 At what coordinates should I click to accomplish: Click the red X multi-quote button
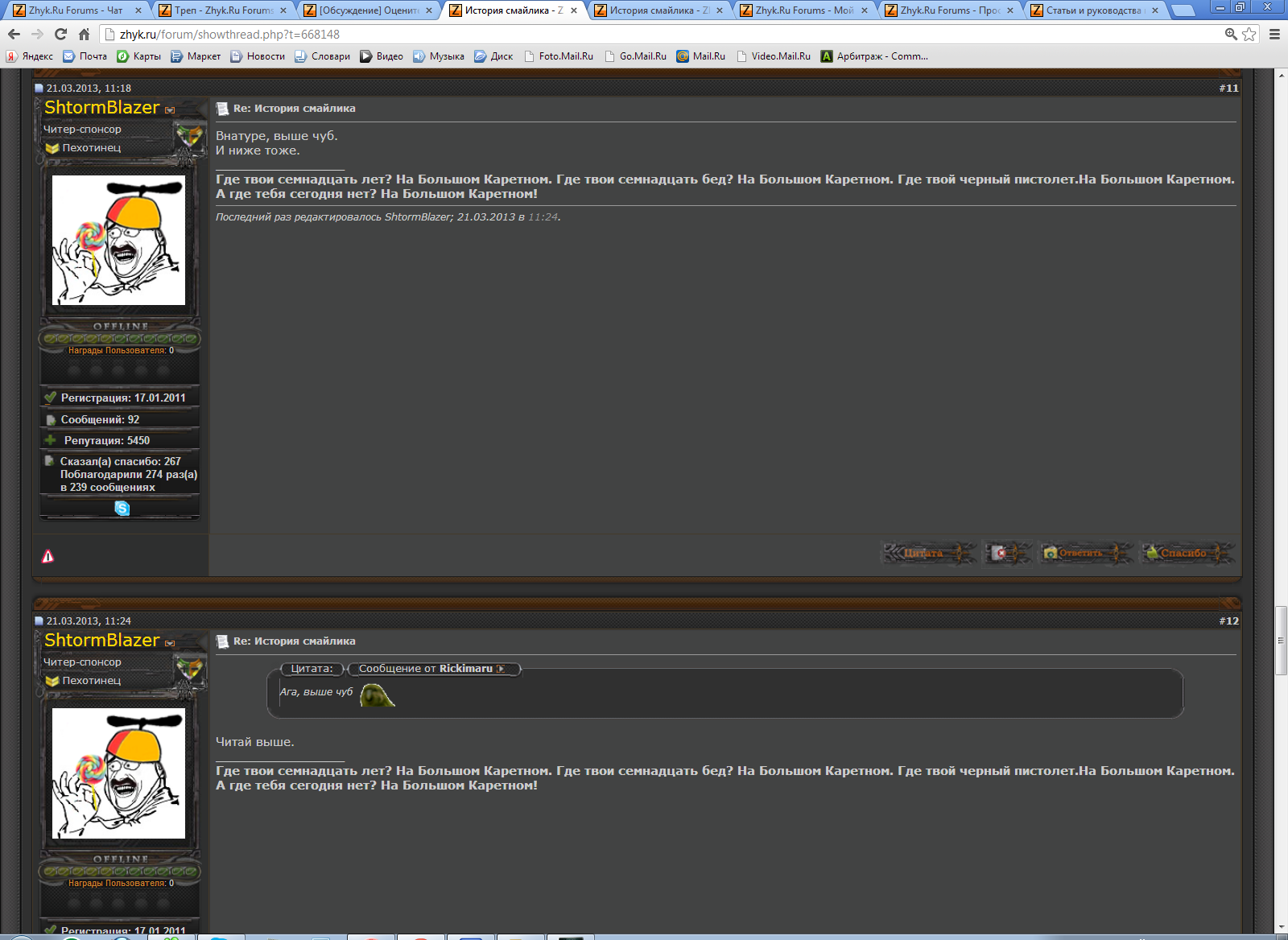pos(1006,553)
